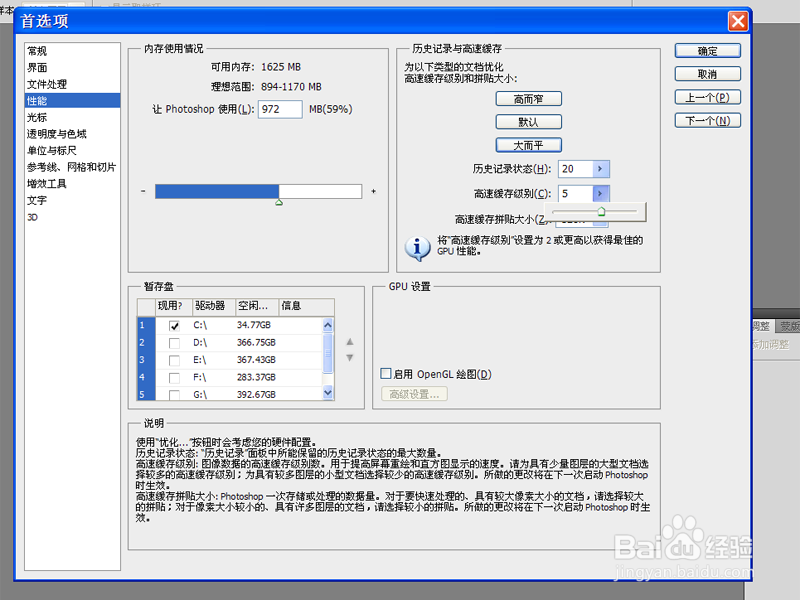Viewport: 800px width, 600px height.
Task: Move scratch disk down with arrow
Action: pos(350,358)
